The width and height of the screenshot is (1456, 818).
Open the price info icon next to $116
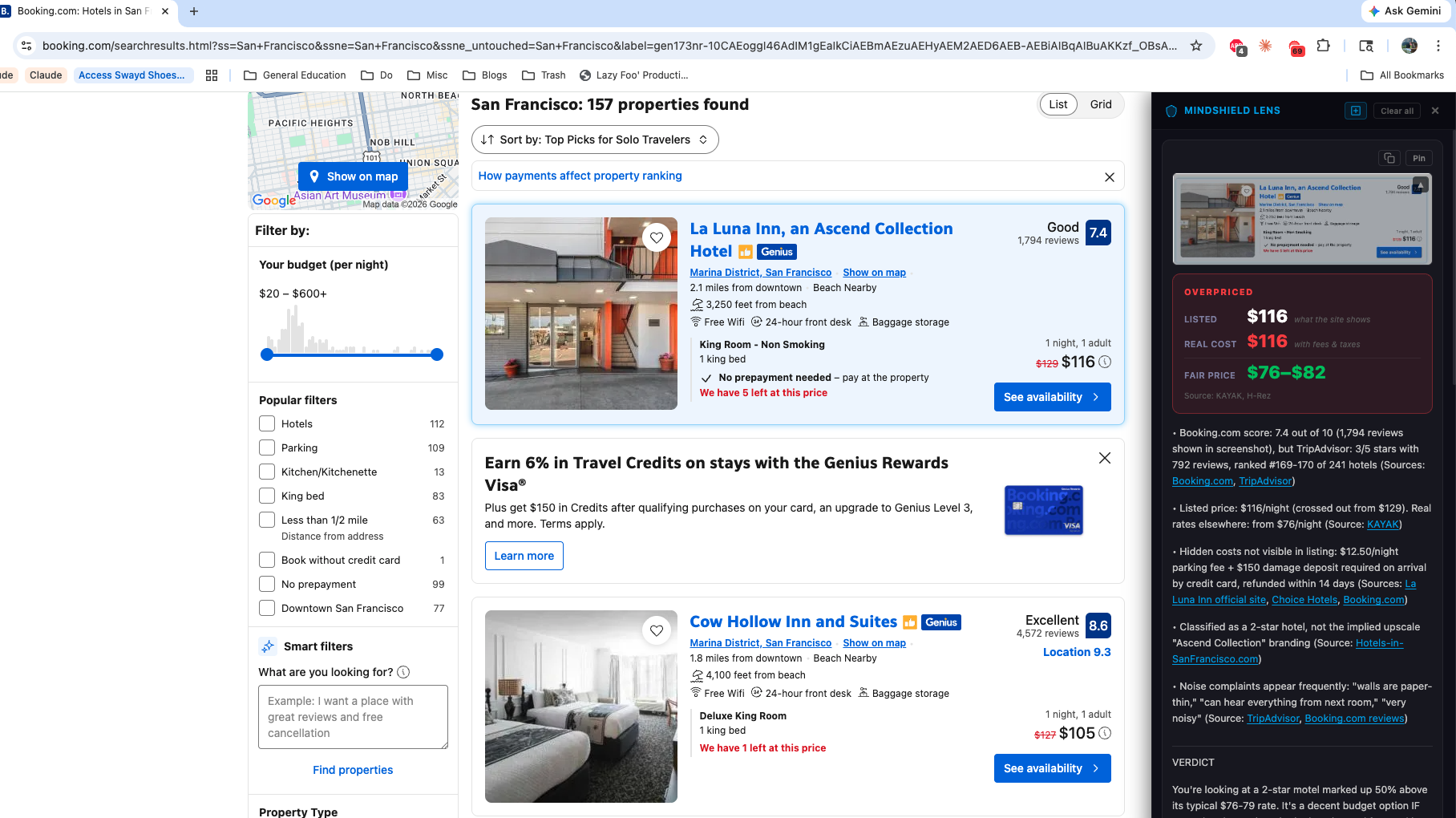tap(1105, 362)
